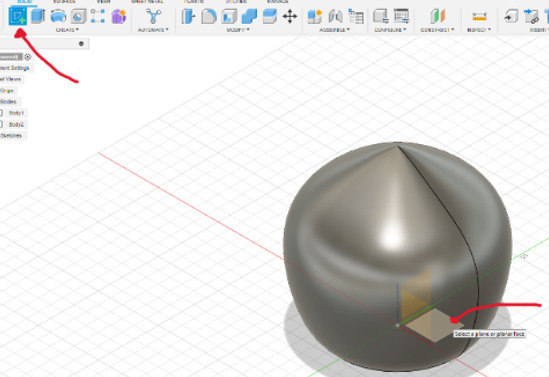
Task: Open the INSPECT dropdown menu
Action: tap(479, 30)
